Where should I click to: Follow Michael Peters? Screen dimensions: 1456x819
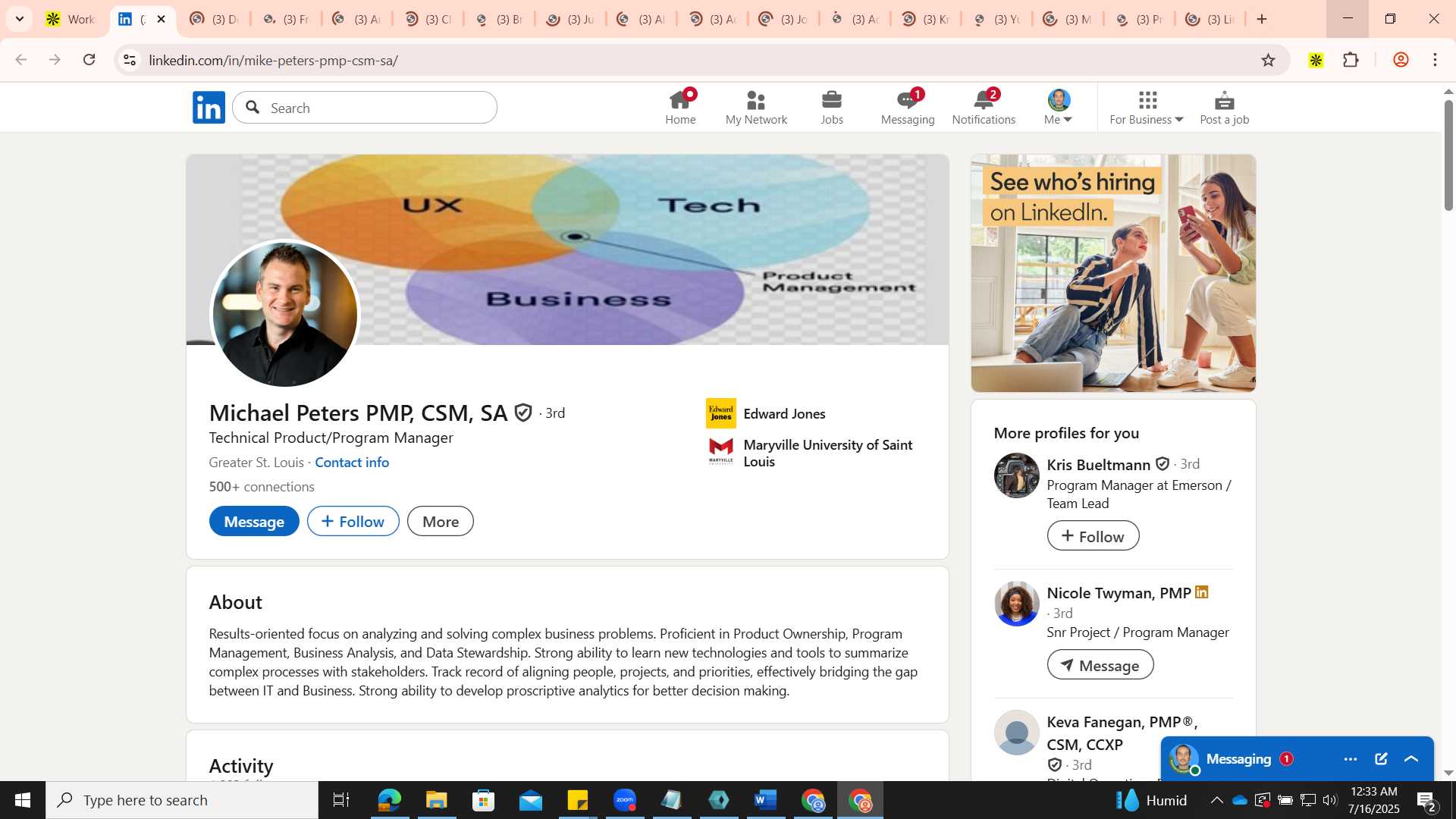353,521
